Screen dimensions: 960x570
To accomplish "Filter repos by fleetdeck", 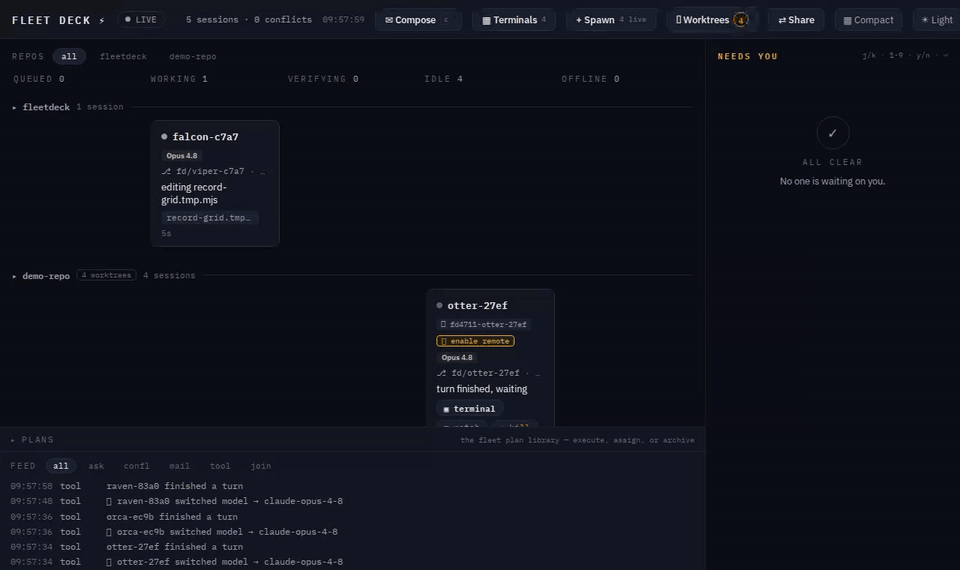I will tap(123, 56).
